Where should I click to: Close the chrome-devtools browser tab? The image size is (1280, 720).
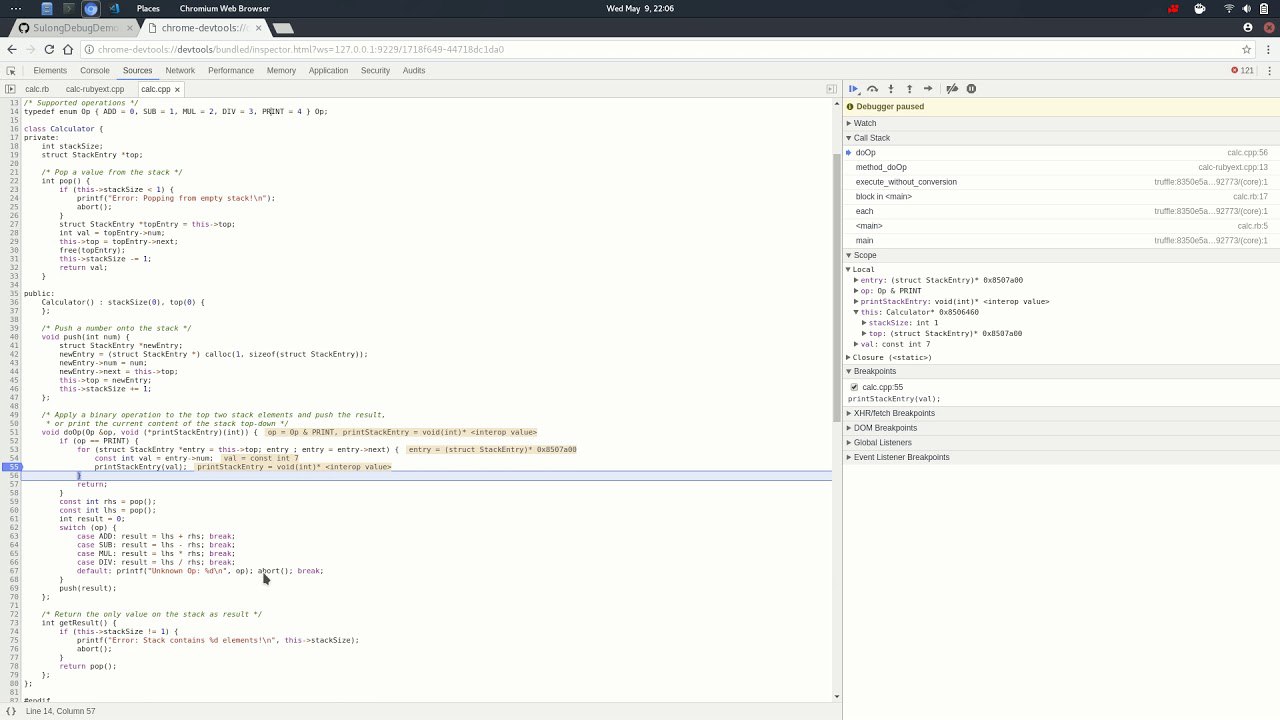[x=258, y=28]
